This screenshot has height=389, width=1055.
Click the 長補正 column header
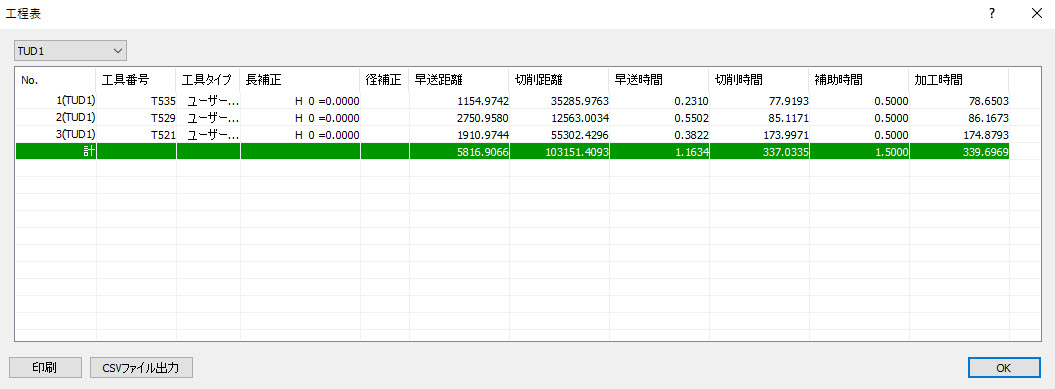tap(300, 79)
